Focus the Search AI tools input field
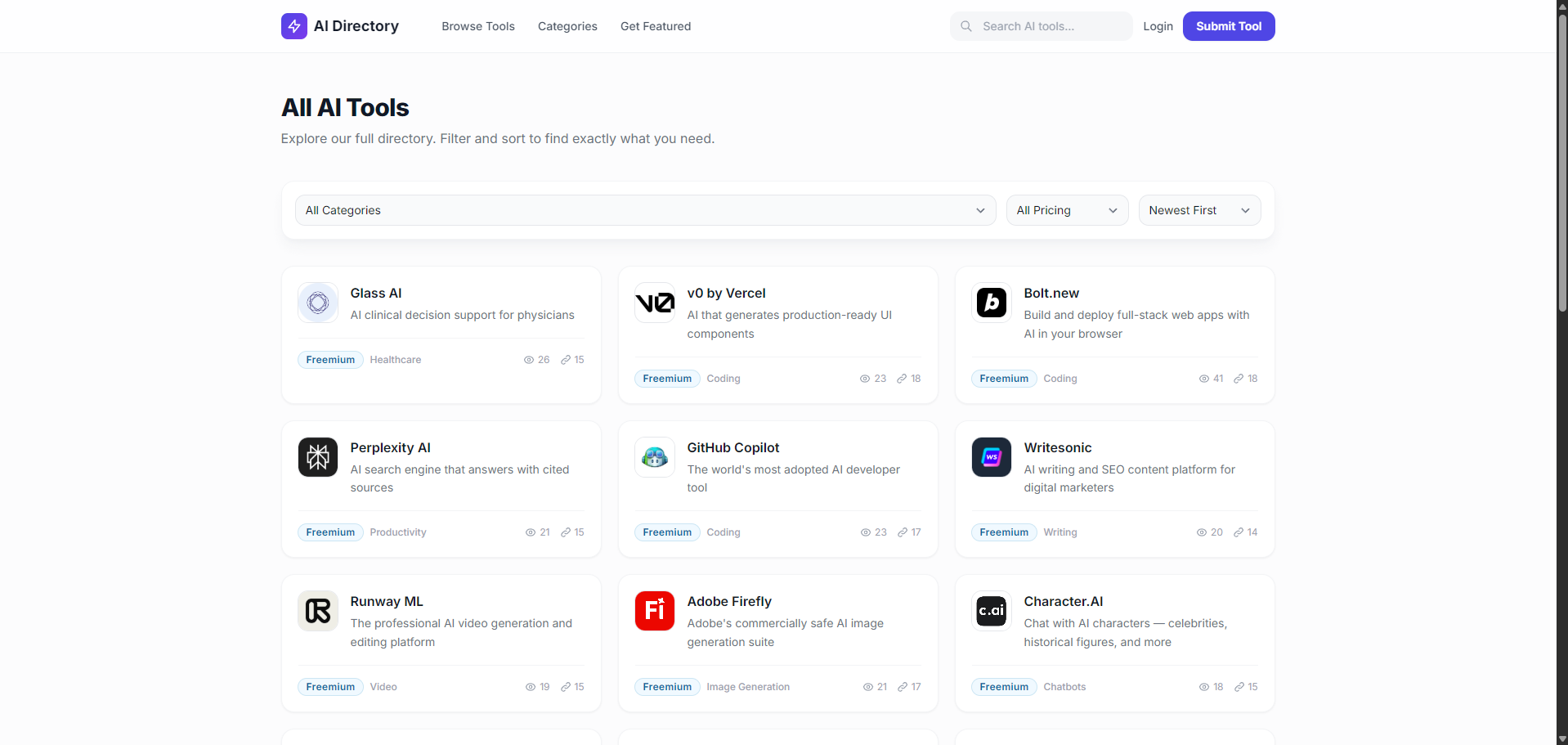Image resolution: width=1568 pixels, height=745 pixels. (x=1041, y=26)
